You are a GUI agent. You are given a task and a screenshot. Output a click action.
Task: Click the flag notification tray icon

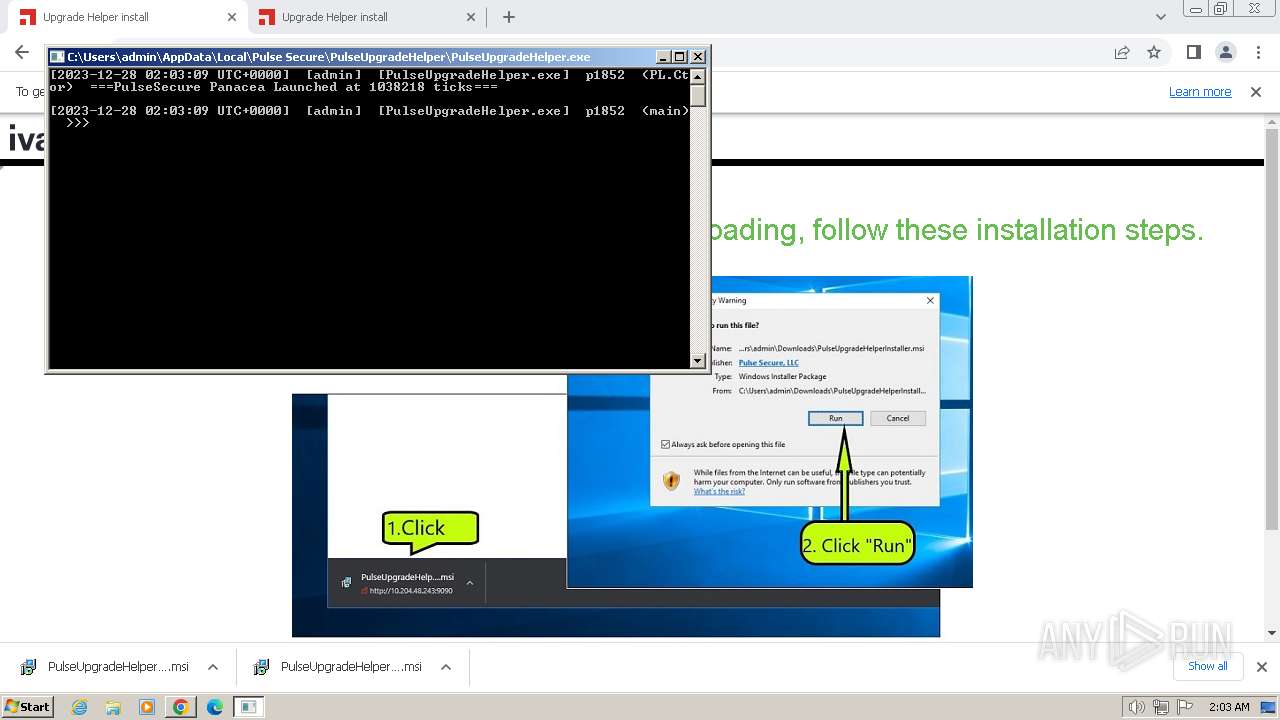click(1184, 707)
